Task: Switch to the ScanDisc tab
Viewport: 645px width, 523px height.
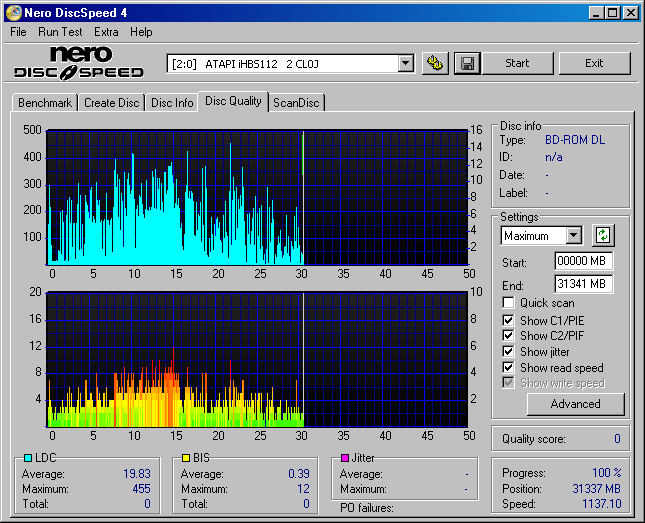Action: (296, 103)
